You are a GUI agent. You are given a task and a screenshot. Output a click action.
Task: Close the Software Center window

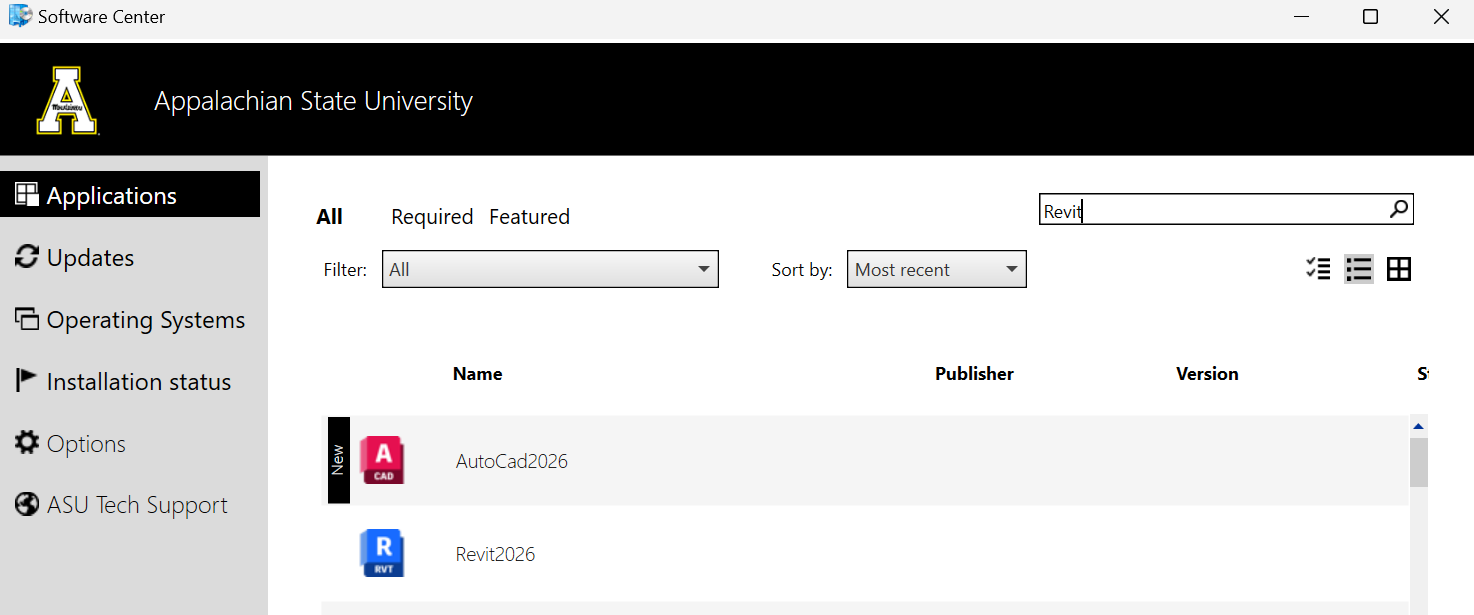point(1440,17)
